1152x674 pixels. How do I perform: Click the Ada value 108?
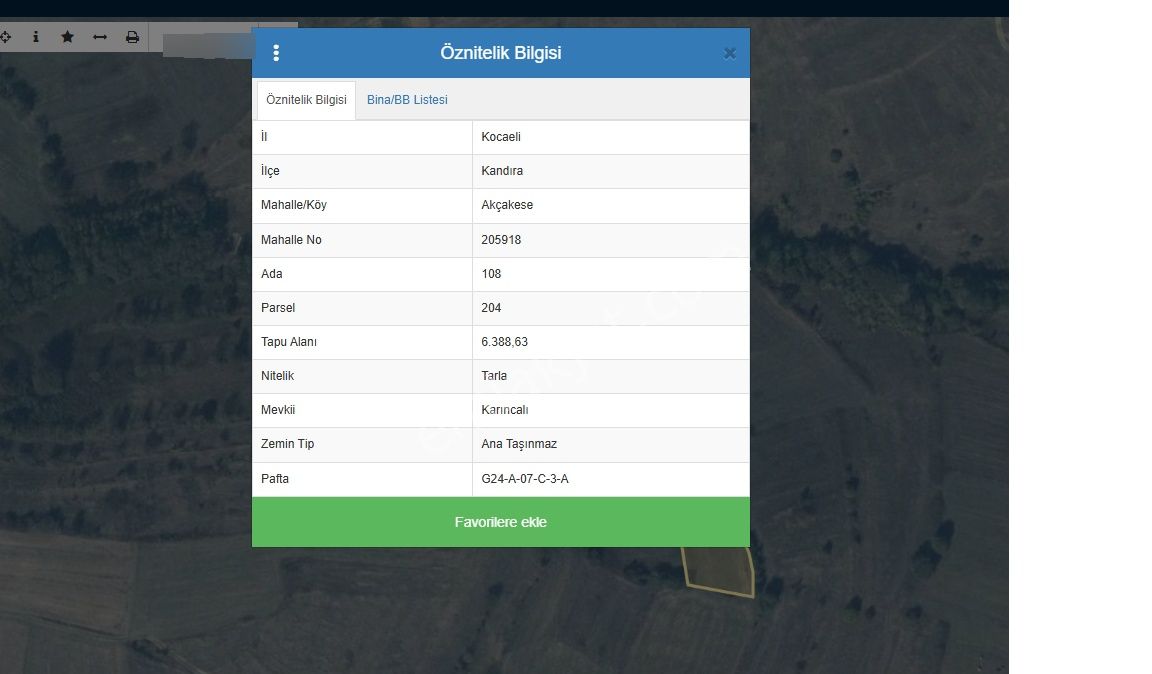point(491,274)
